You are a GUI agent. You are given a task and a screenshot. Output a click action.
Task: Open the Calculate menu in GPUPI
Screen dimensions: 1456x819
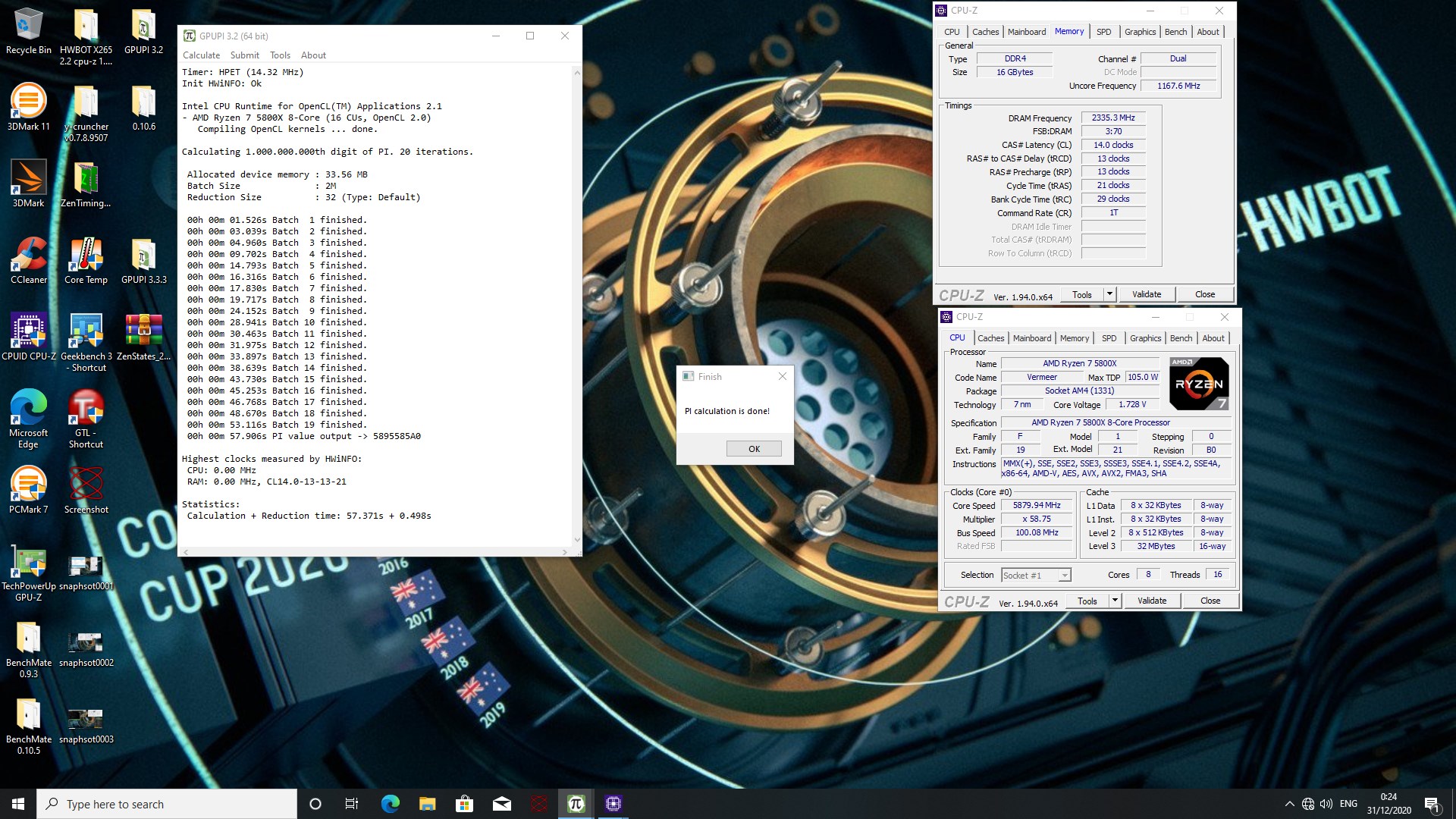click(x=201, y=55)
